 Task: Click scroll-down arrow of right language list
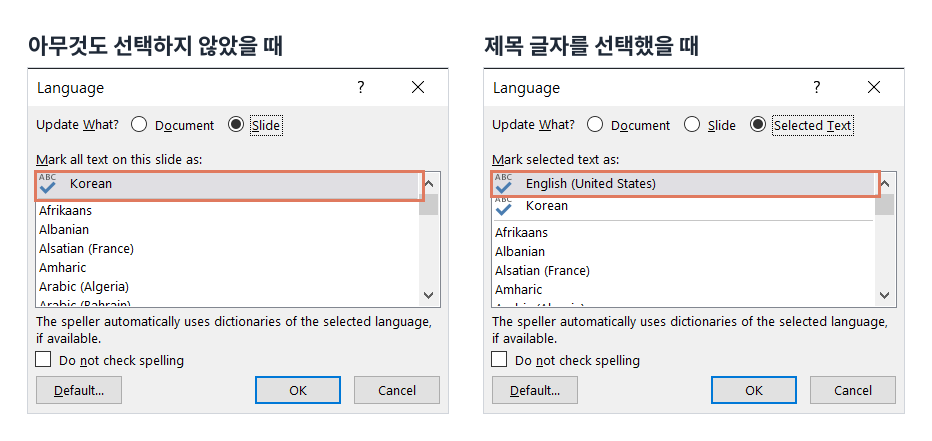tap(885, 295)
